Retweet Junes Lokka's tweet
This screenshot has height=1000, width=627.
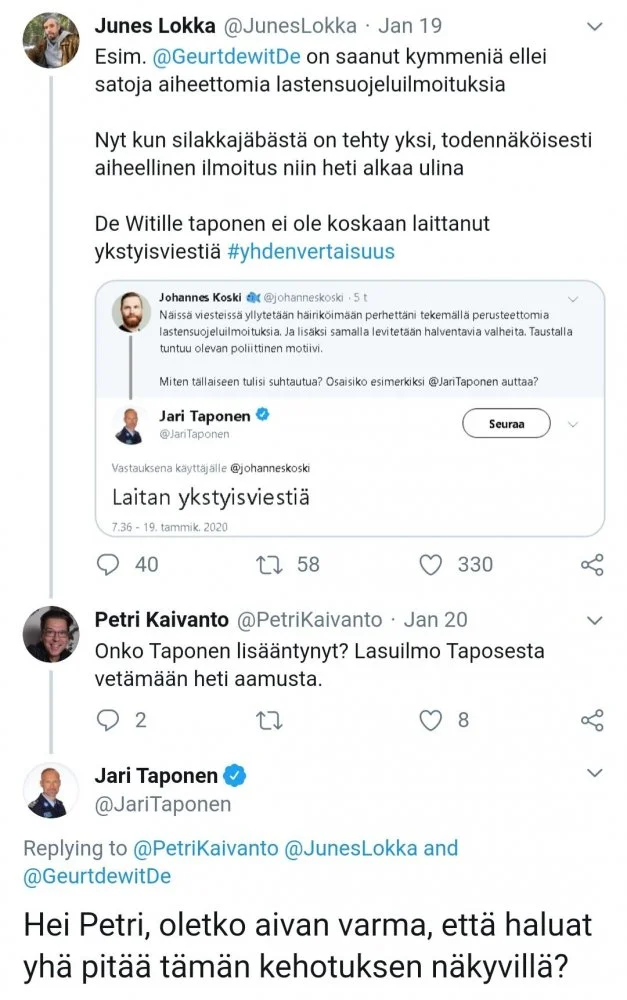click(x=269, y=565)
